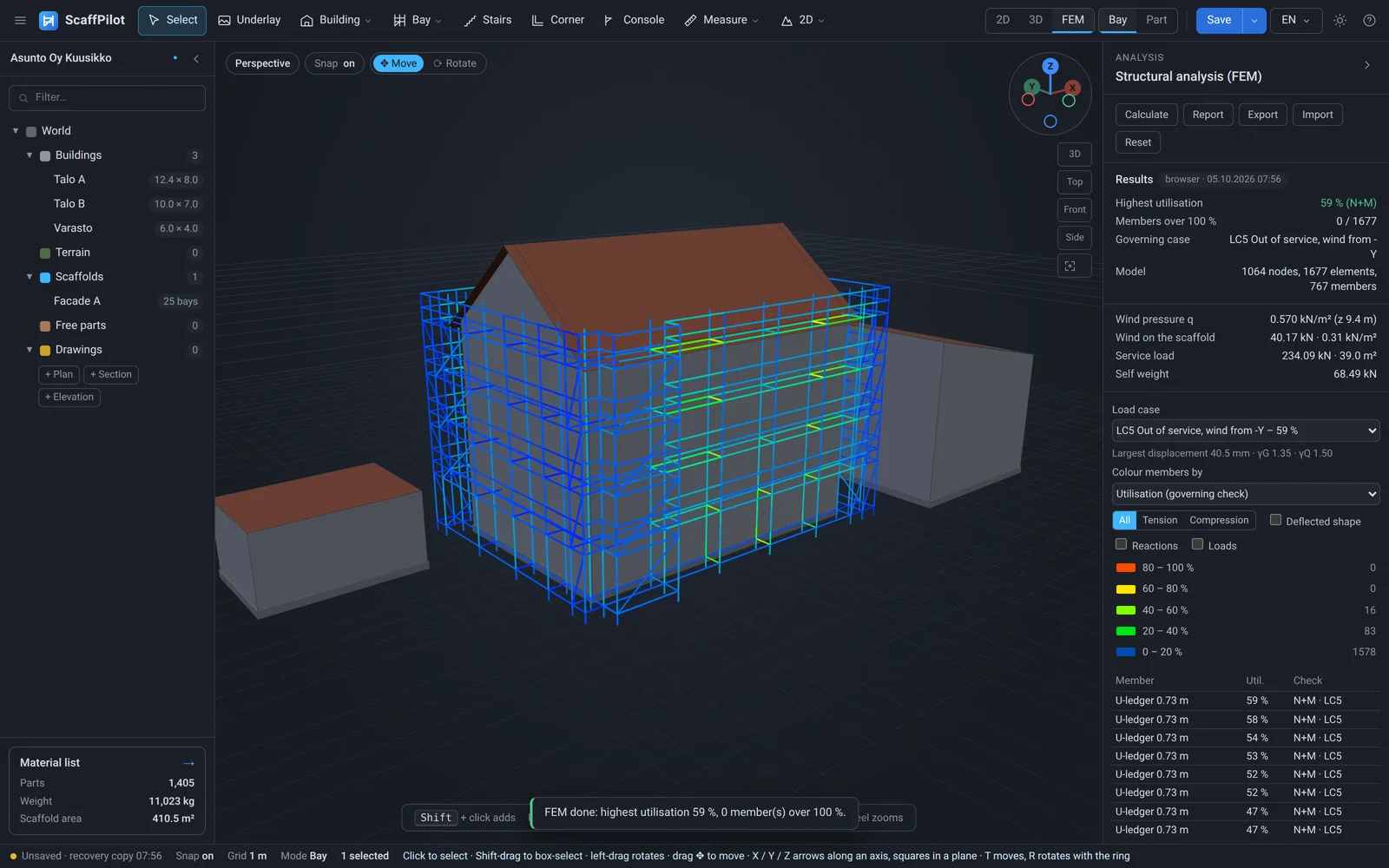Viewport: 1389px width, 868px height.
Task: Open the hamburger main menu
Action: click(x=20, y=20)
